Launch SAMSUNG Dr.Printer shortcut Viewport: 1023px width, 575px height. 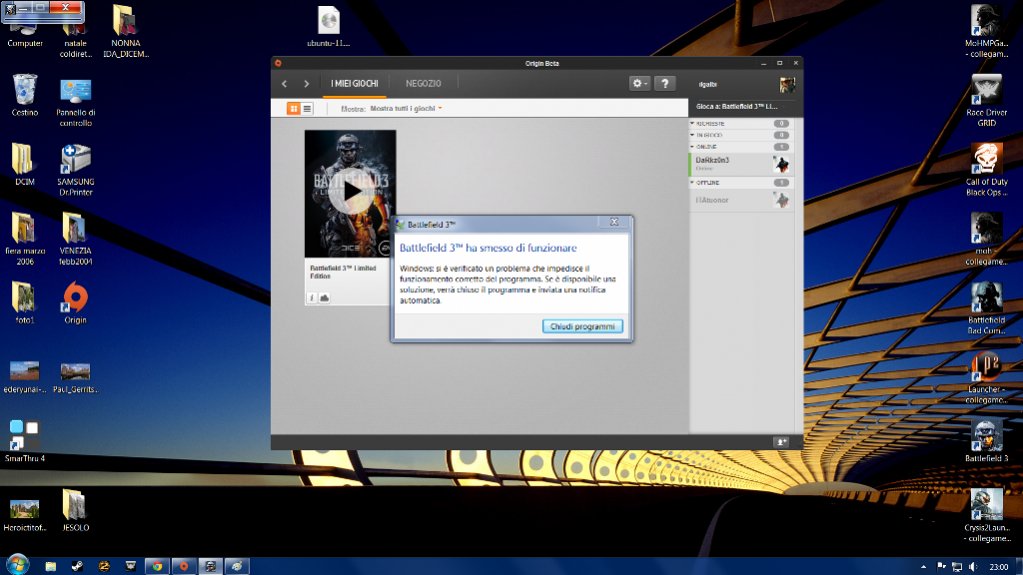click(x=76, y=170)
